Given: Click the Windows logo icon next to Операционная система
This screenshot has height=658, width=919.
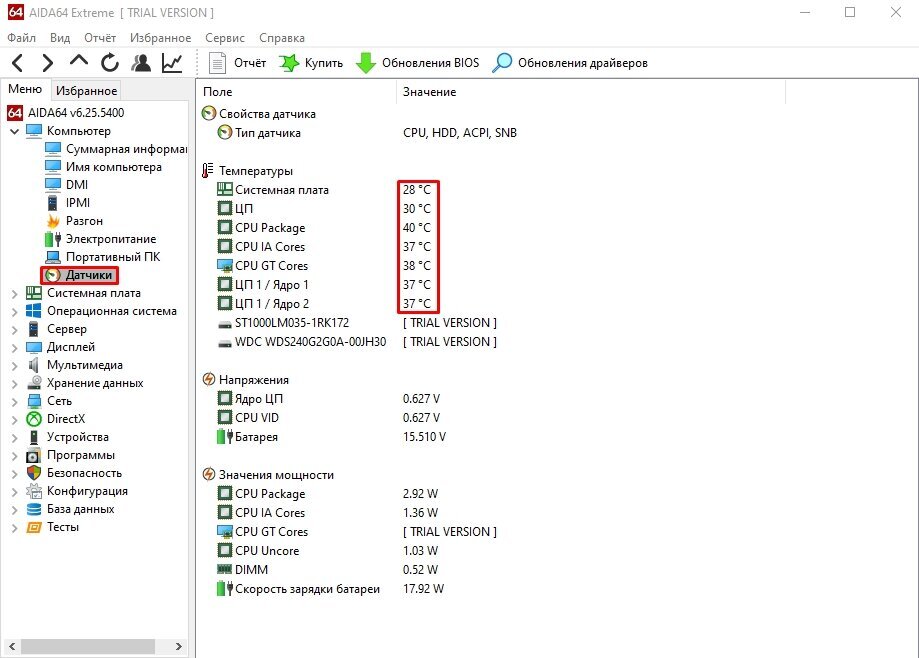Looking at the screenshot, I should pyautogui.click(x=34, y=311).
